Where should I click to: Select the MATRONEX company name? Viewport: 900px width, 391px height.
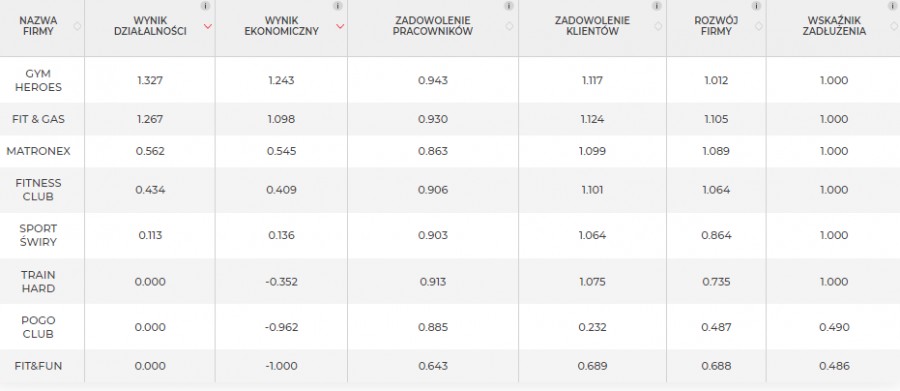(x=38, y=151)
